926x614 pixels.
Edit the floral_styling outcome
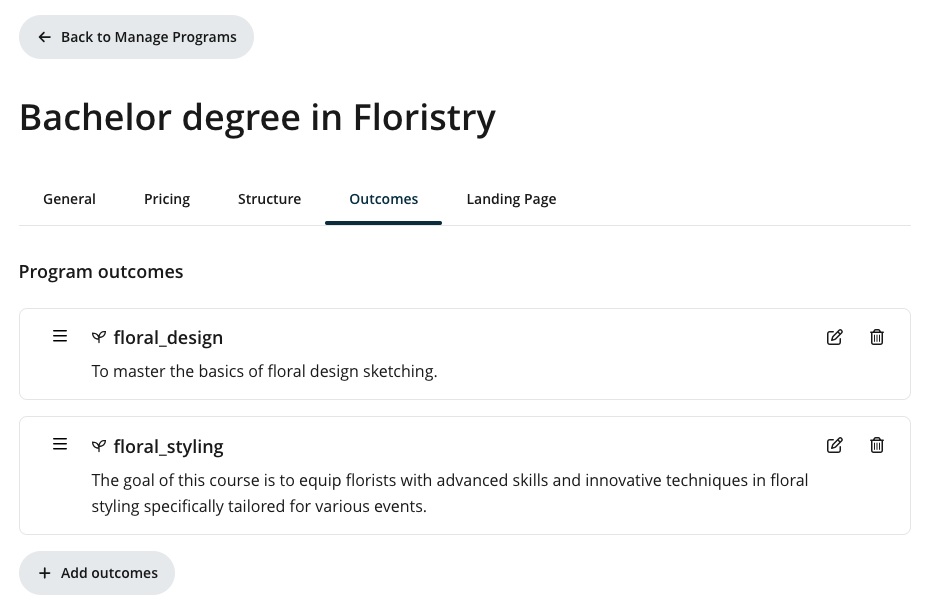tap(835, 445)
